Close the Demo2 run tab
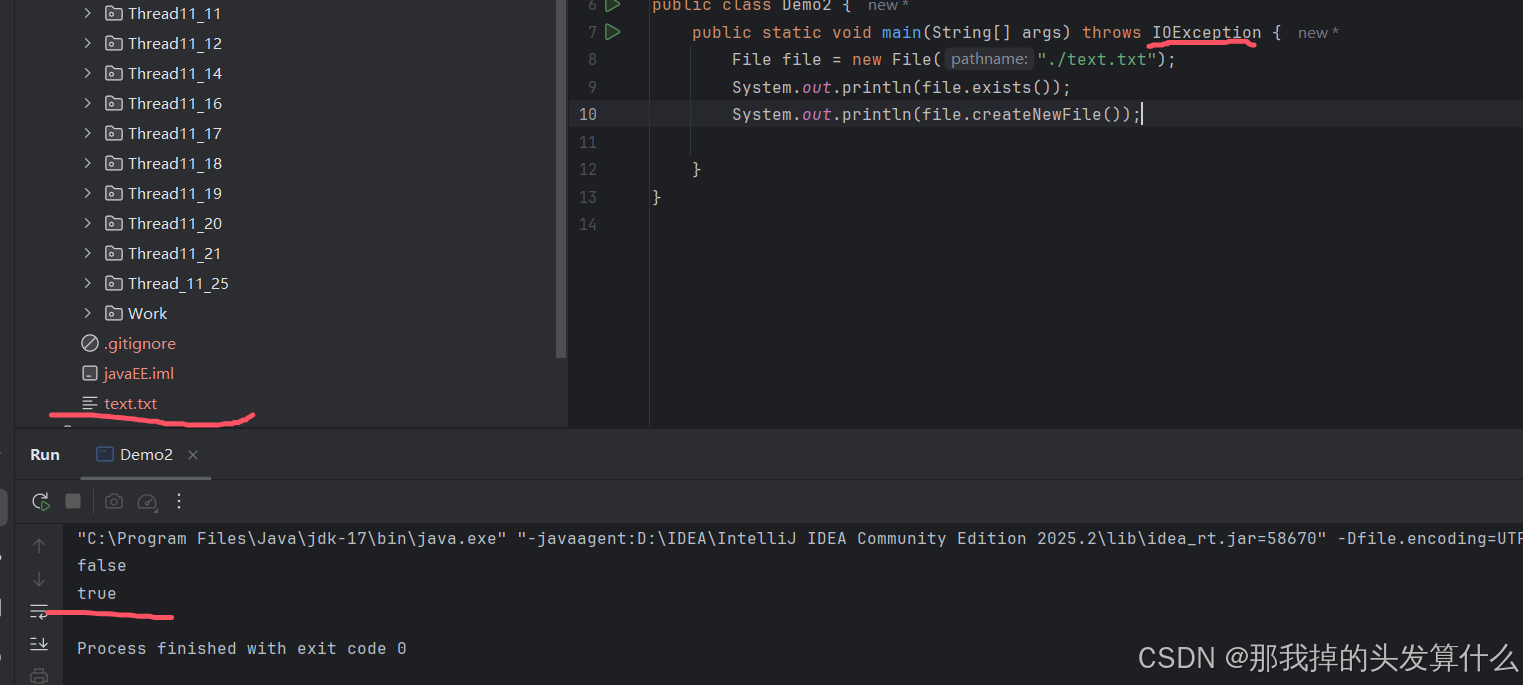Screen dimensions: 1523x685 point(193,455)
